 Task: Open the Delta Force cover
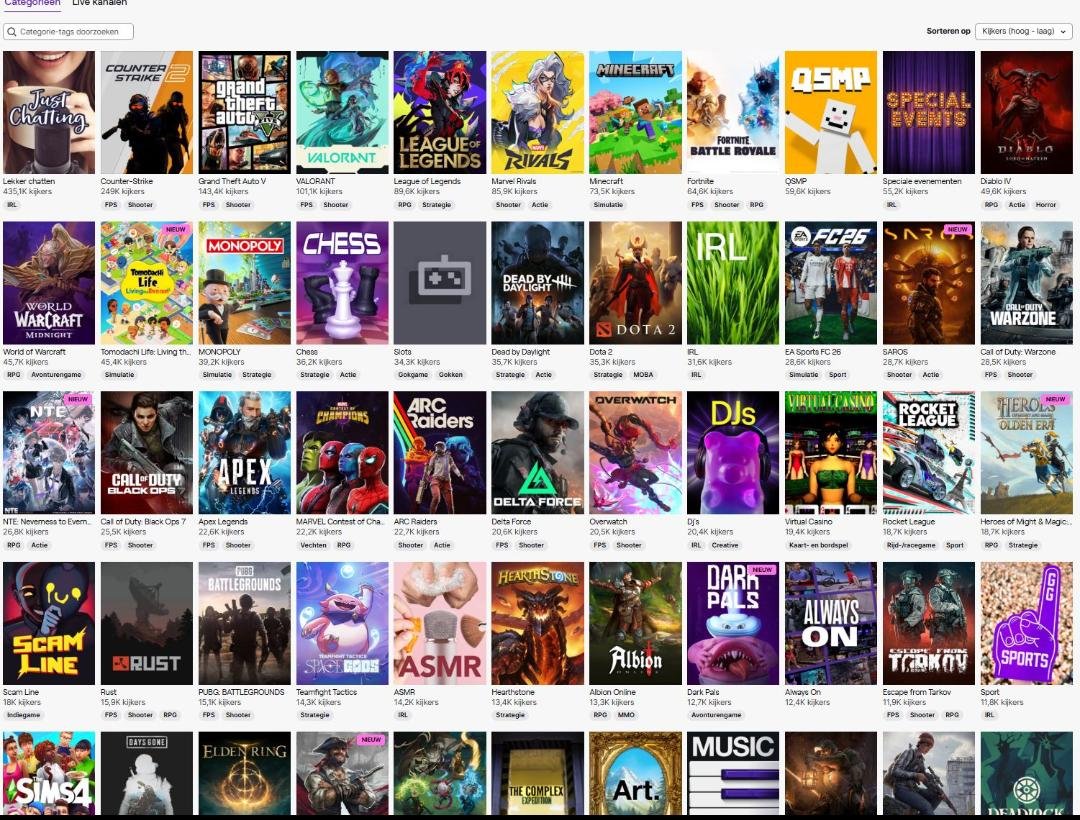coord(538,453)
